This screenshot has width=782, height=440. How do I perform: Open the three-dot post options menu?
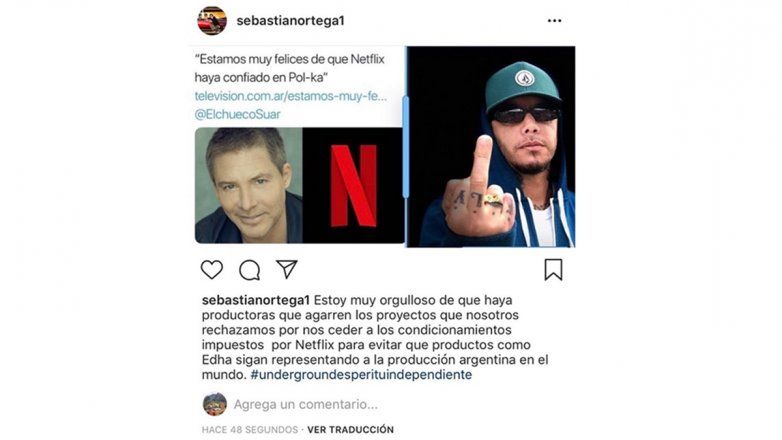point(555,20)
